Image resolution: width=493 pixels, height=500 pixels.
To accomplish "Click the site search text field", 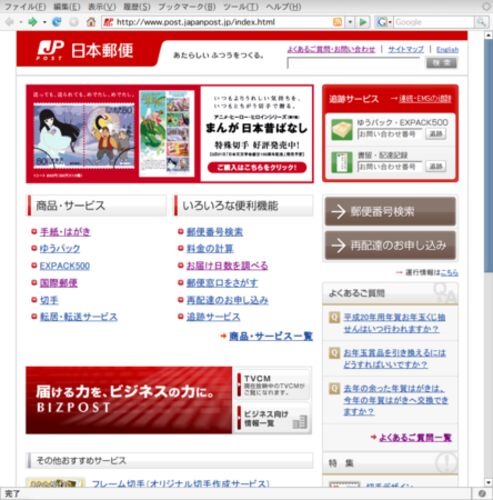I will point(354,63).
